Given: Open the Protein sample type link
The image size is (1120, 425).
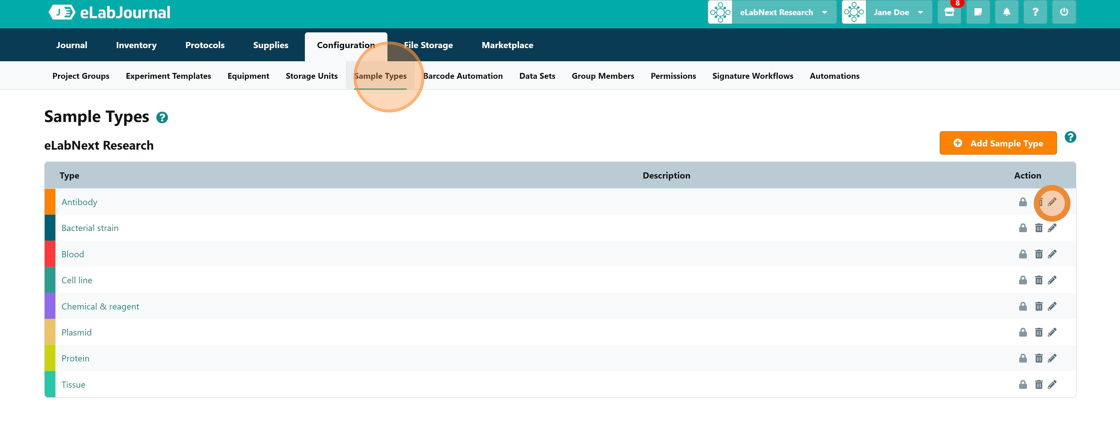Looking at the screenshot, I should [76, 359].
